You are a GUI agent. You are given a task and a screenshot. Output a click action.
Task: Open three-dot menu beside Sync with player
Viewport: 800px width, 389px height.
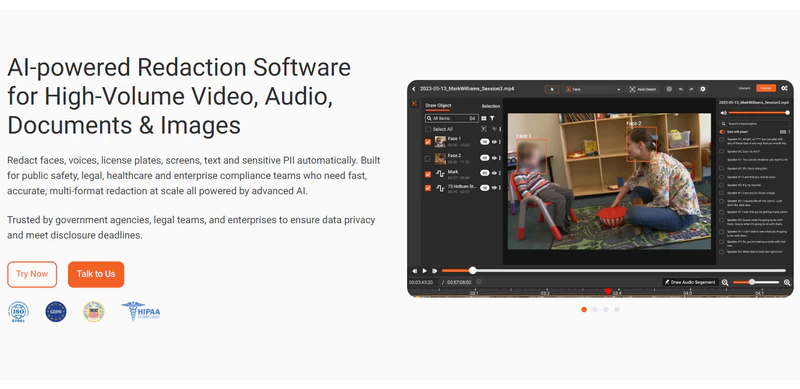pyautogui.click(x=789, y=132)
